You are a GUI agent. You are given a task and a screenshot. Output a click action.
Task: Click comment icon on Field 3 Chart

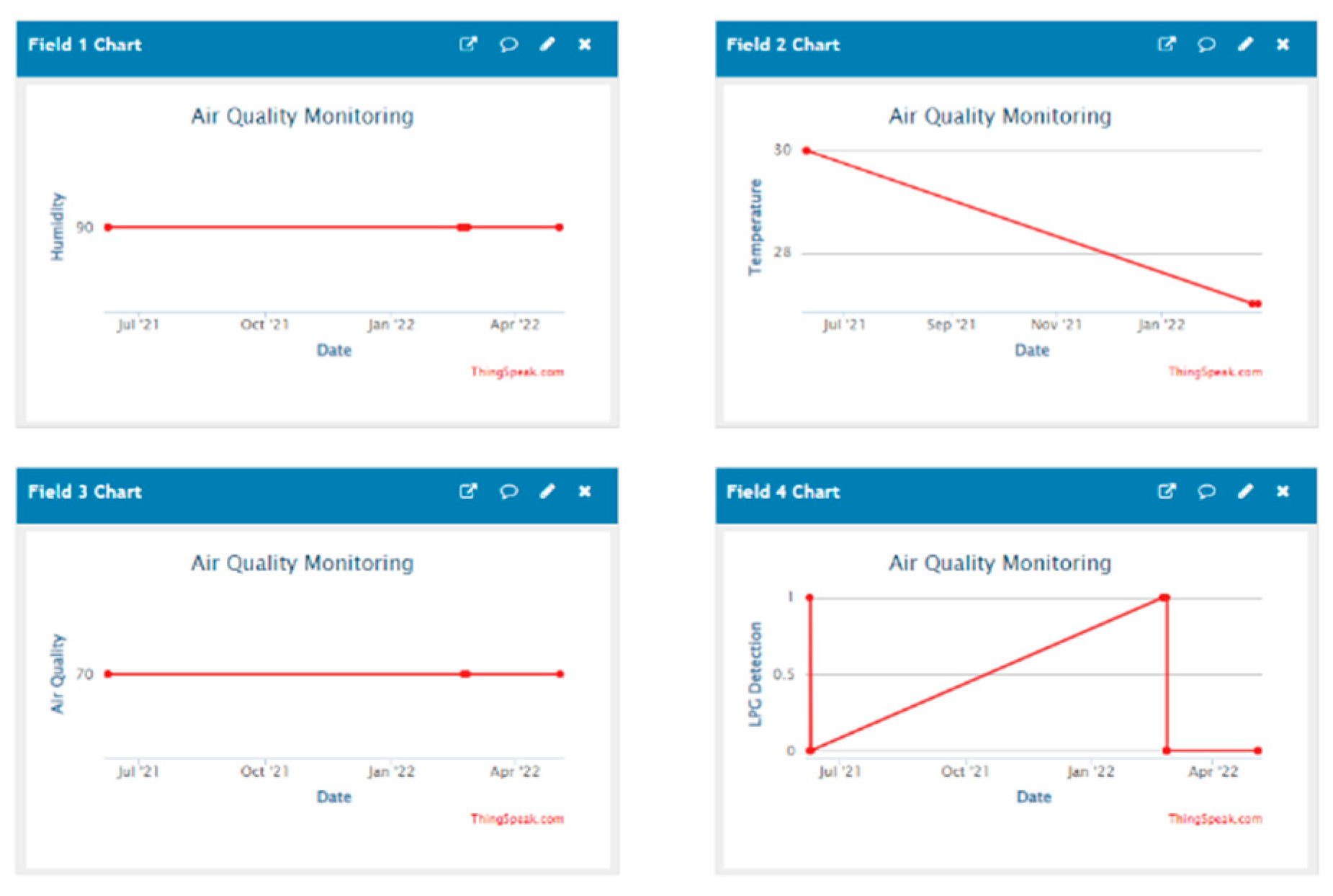(x=508, y=492)
